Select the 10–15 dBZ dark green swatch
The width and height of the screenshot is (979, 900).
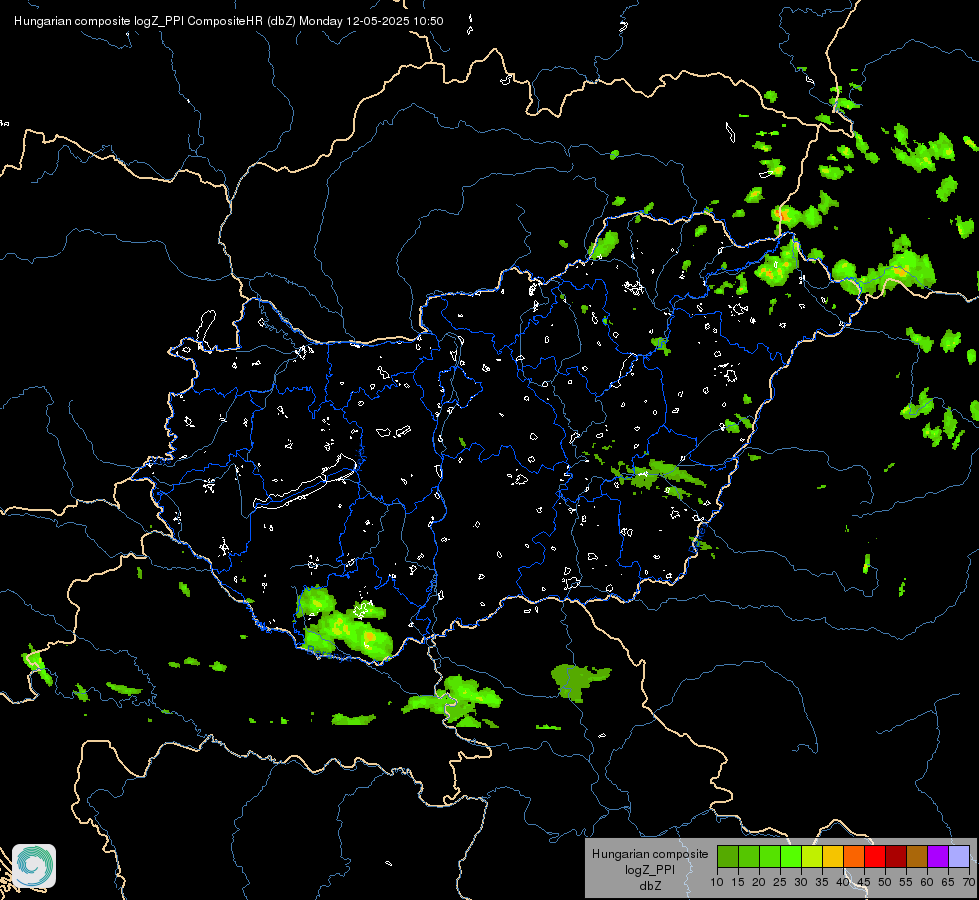727,856
